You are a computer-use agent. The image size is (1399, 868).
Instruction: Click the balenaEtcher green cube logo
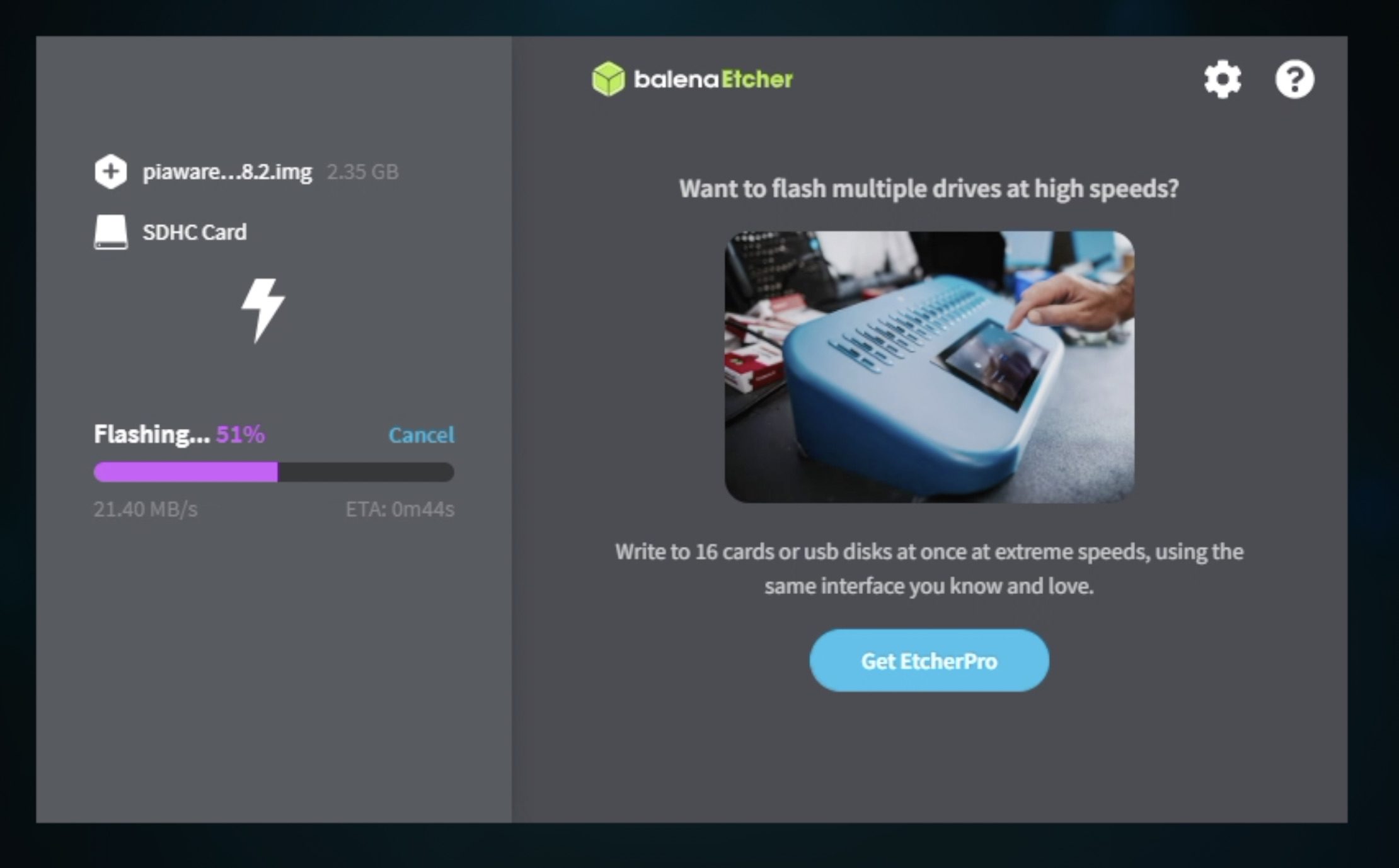(608, 79)
